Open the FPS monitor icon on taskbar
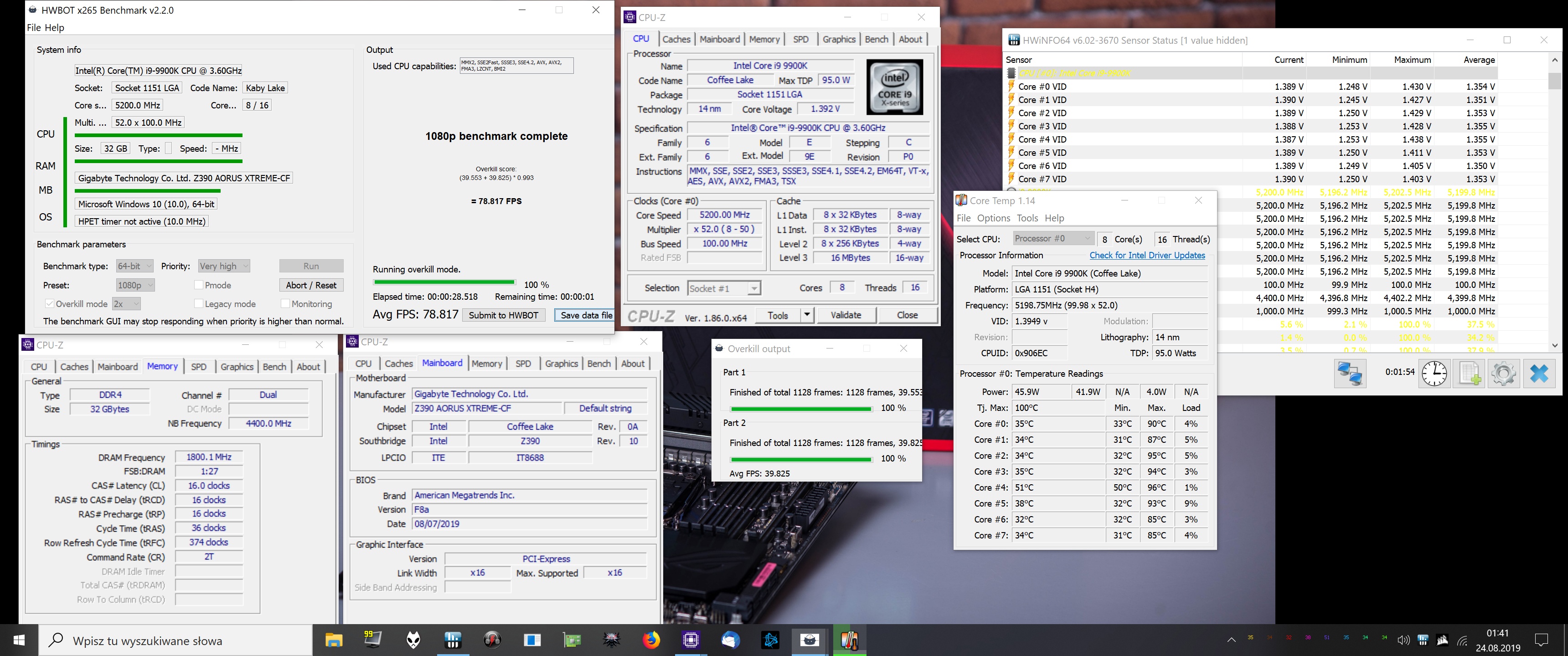 (372, 640)
